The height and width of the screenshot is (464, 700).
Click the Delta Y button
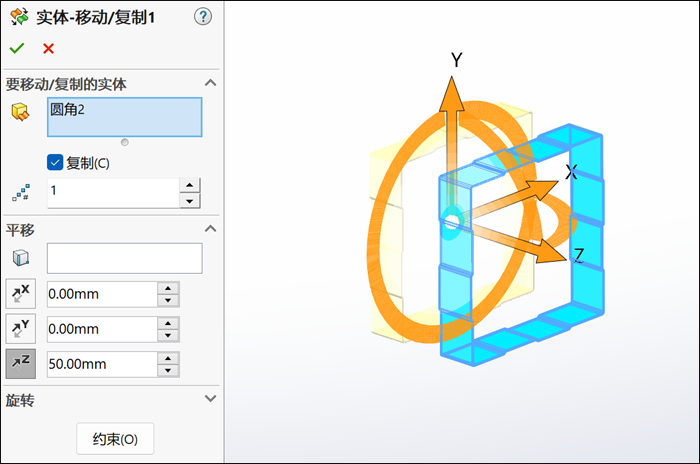21,329
